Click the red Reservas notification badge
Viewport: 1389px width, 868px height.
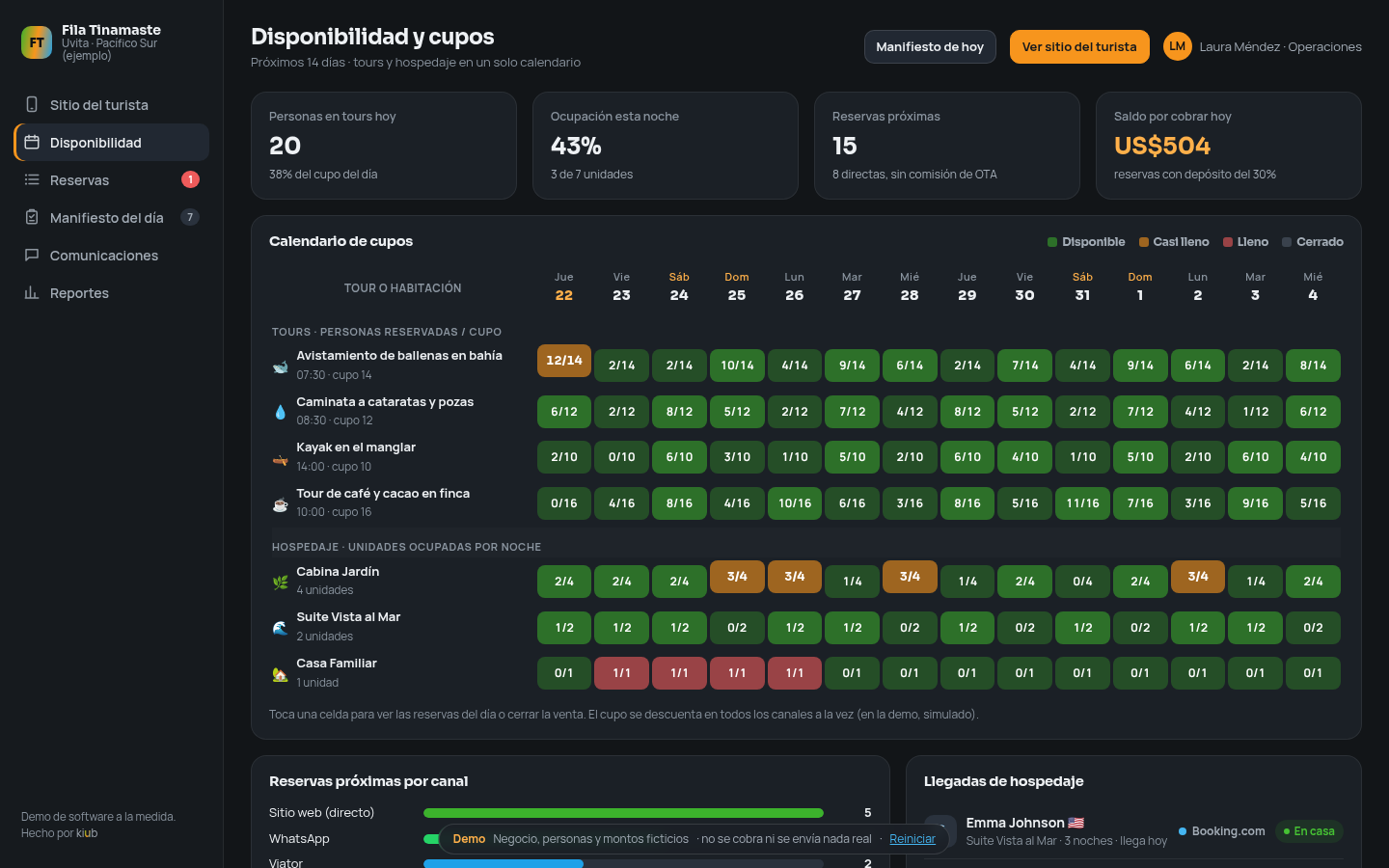click(190, 179)
